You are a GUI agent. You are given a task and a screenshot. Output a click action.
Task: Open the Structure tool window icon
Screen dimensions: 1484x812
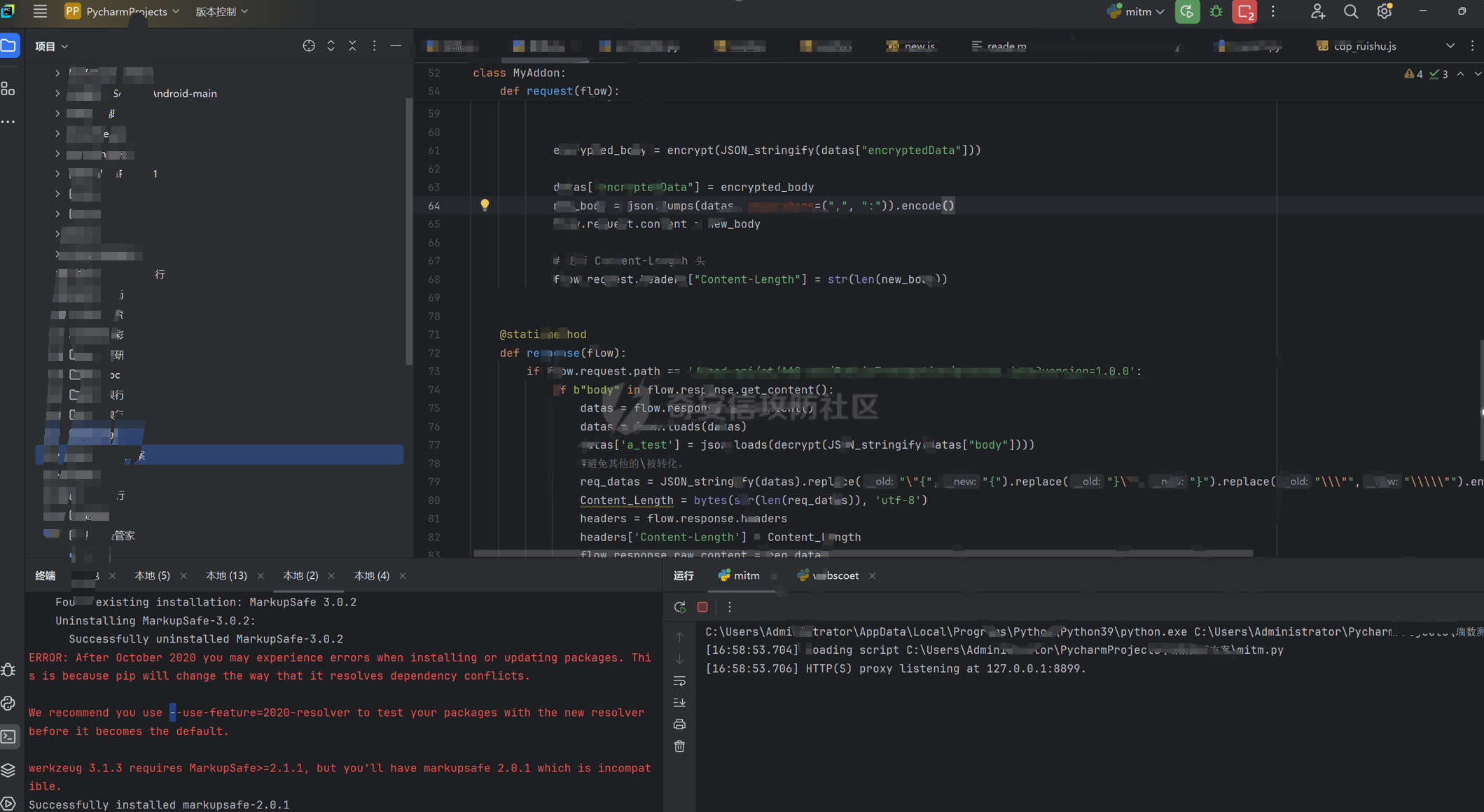pos(8,88)
